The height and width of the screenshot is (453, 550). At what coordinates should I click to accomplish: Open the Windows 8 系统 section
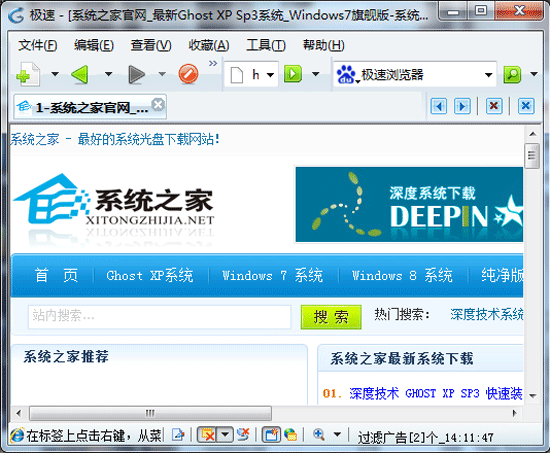click(x=402, y=275)
